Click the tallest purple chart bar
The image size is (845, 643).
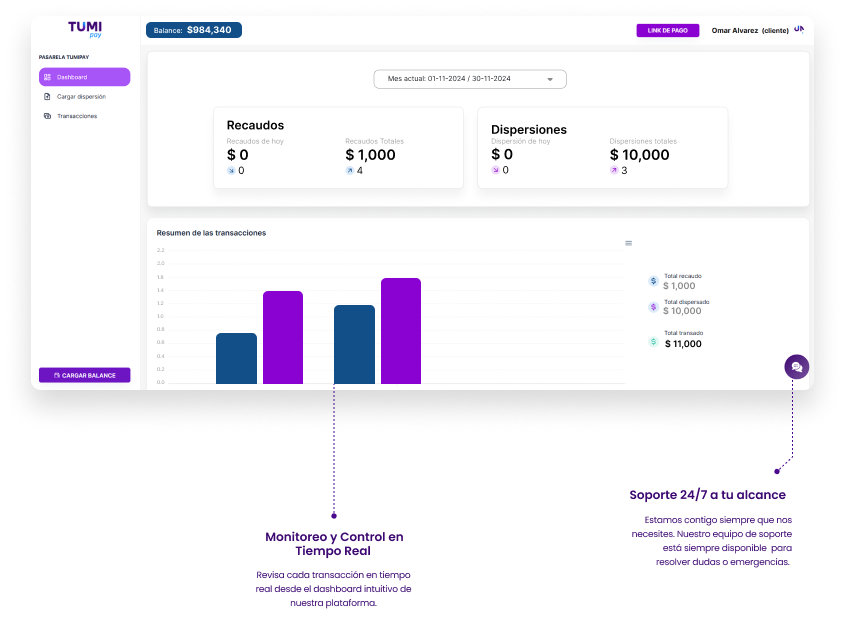coord(401,331)
